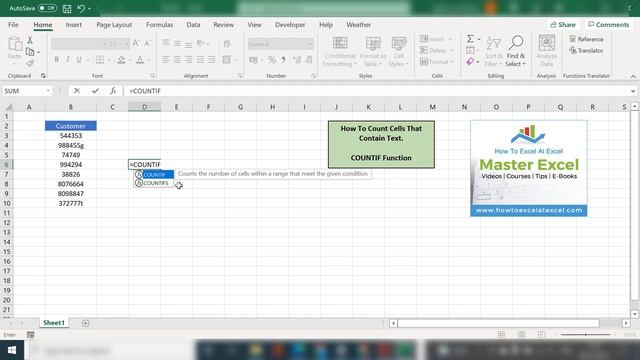Expand the formula bar
The image size is (640, 360).
[x=633, y=91]
